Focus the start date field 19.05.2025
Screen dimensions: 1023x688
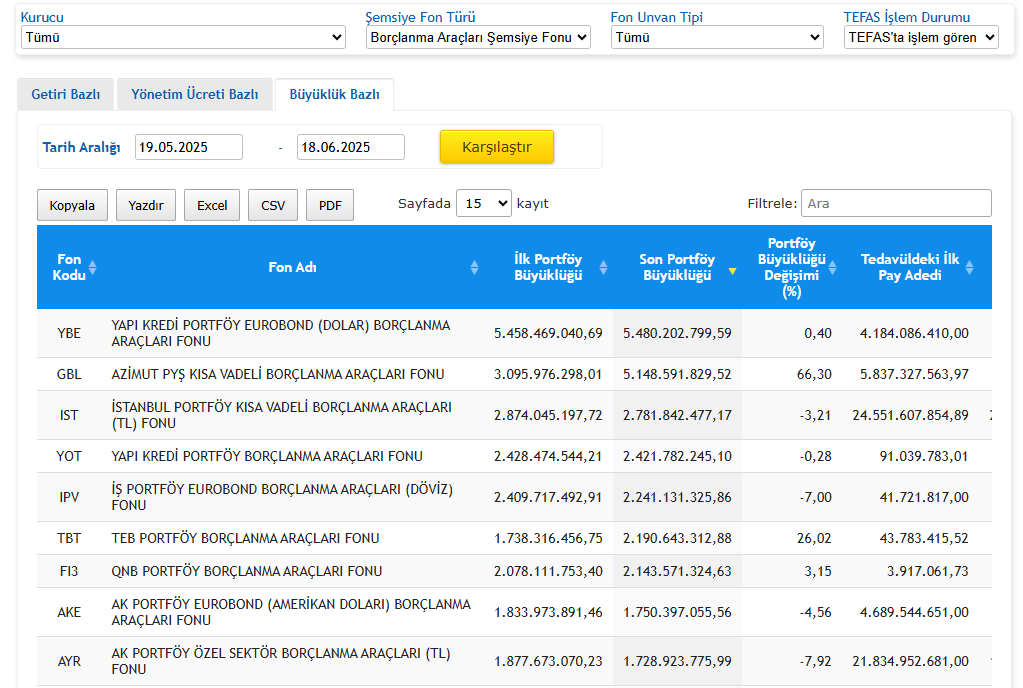189,147
